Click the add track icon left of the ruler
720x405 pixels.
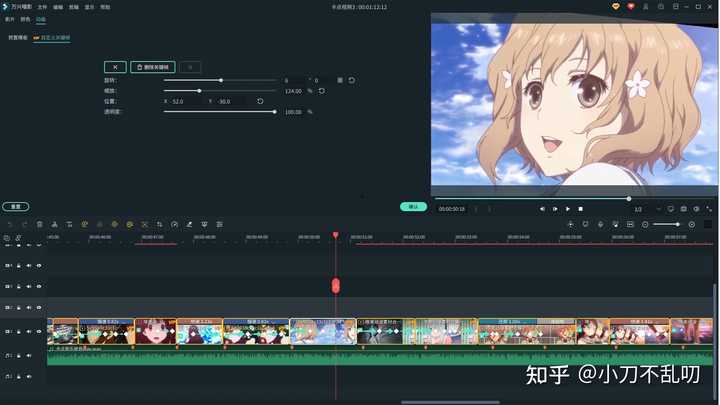click(x=7, y=238)
